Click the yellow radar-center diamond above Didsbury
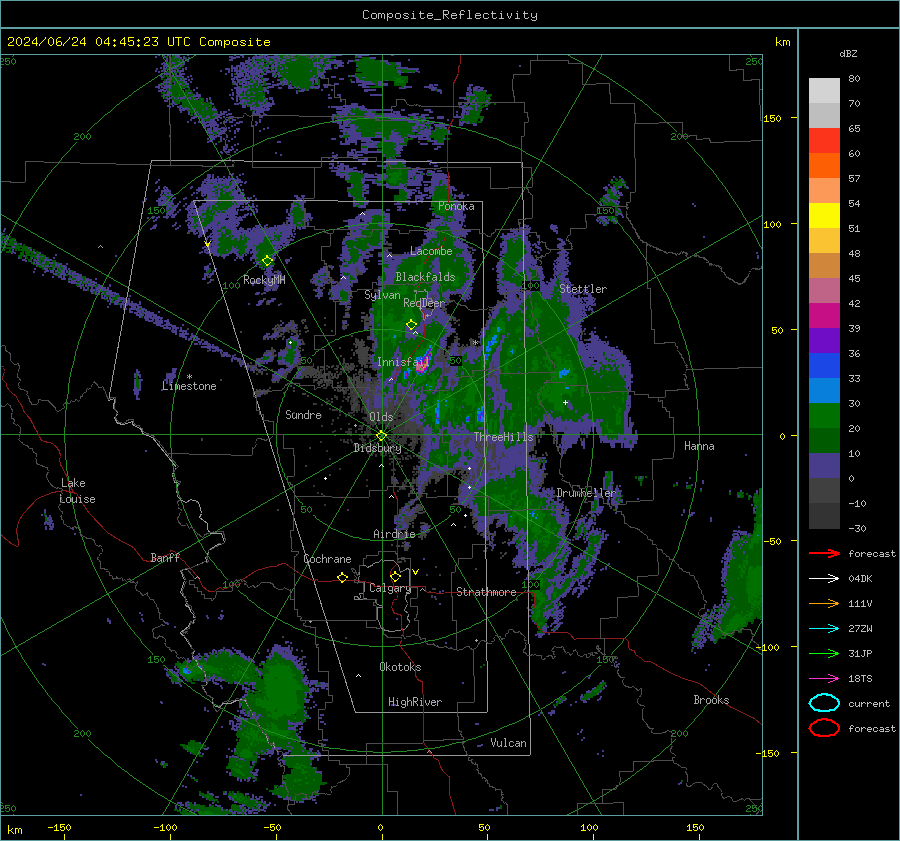Screen dimensions: 900x841 click(381, 436)
